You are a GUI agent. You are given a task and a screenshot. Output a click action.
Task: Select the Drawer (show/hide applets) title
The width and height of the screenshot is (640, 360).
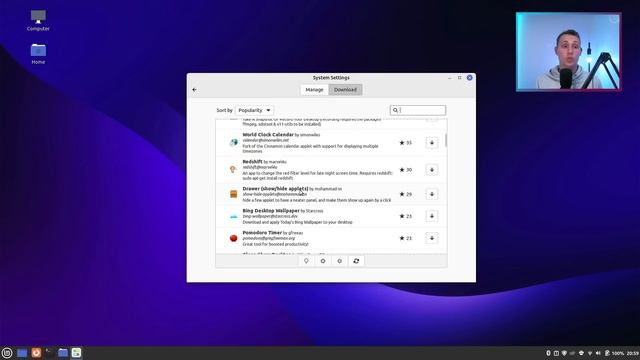(x=276, y=189)
